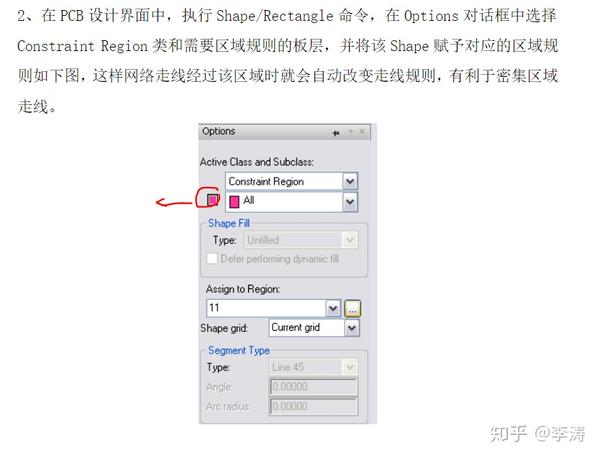The image size is (600, 458).
Task: Click the Segment Type group label
Action: 238,350
